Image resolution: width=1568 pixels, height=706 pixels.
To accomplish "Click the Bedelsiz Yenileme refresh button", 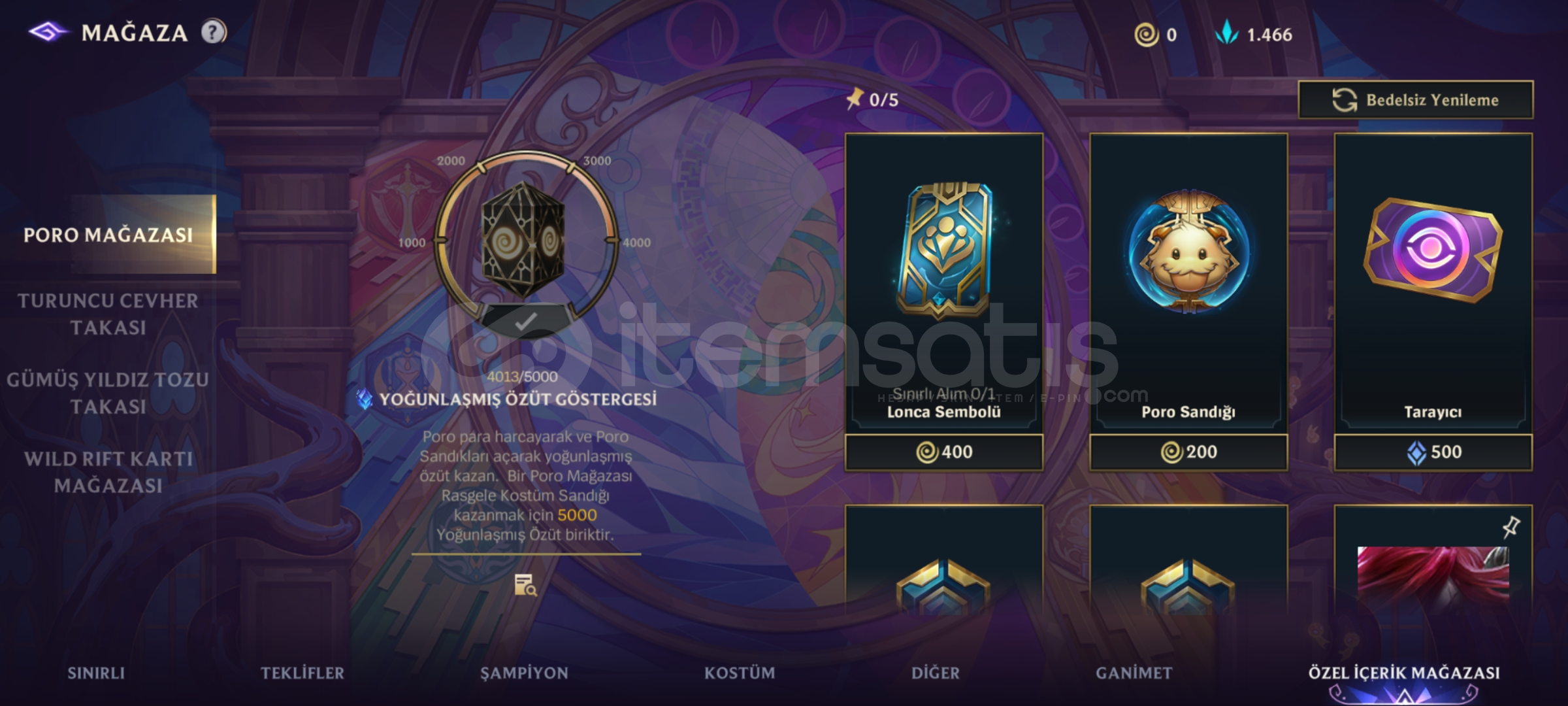I will 1415,100.
